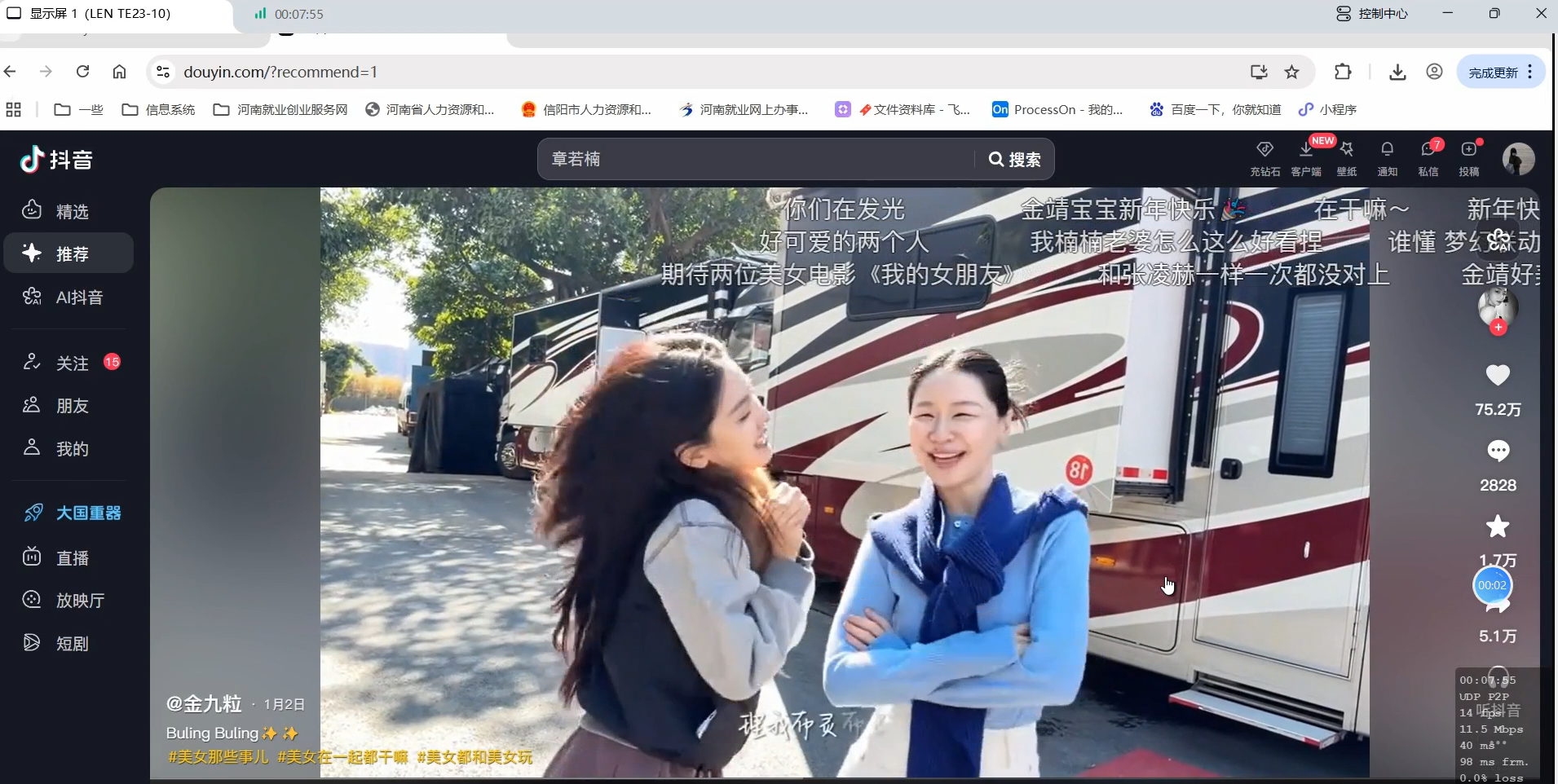The height and width of the screenshot is (784, 1558).
Task: Open the 百度一下，你就知道 bookmark
Action: pos(1216,109)
